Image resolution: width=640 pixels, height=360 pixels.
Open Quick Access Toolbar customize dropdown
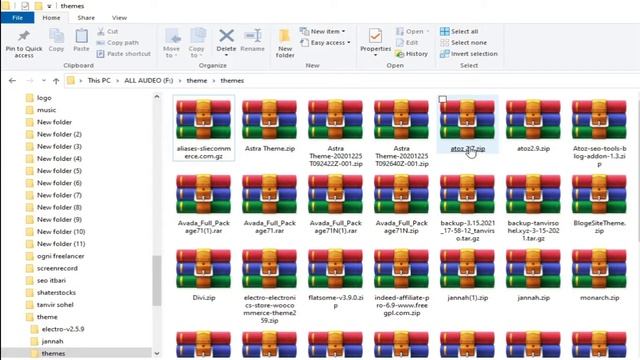tap(49, 6)
